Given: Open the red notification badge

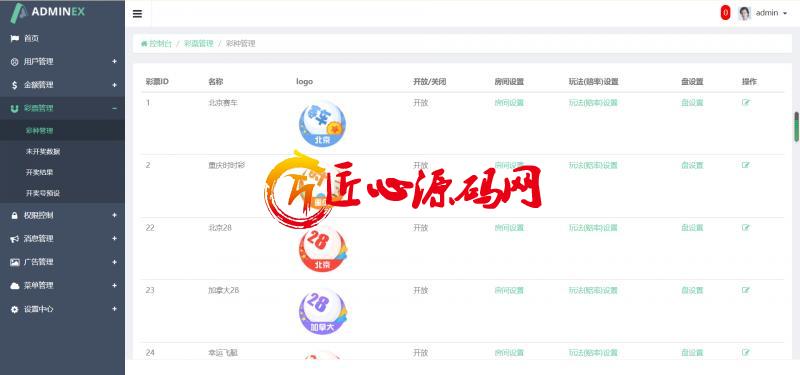Looking at the screenshot, I should click(725, 13).
